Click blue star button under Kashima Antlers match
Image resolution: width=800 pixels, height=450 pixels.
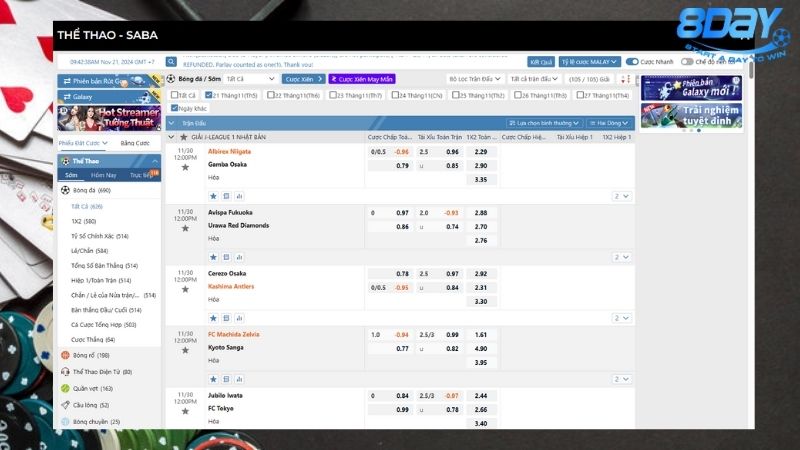pyautogui.click(x=213, y=318)
